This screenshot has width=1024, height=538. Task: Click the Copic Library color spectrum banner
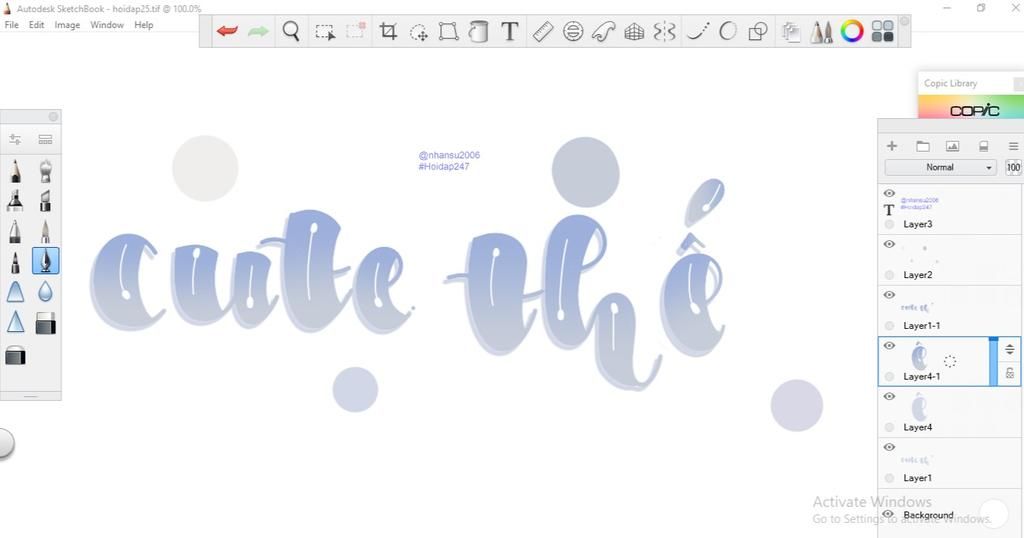click(971, 107)
